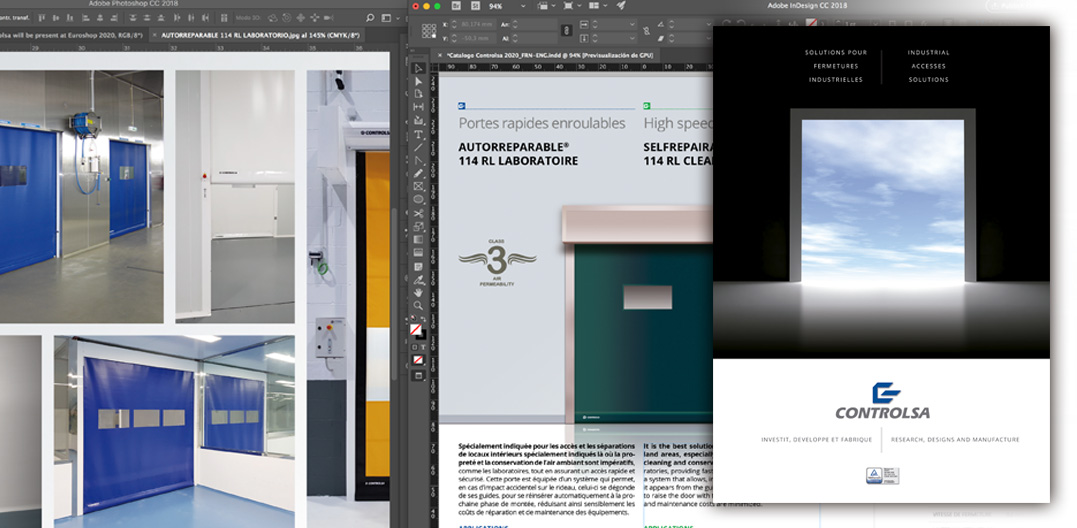Viewport: 1077px width, 528px height.
Task: Click Photoshop's 3D rotate mode icon
Action: tap(273, 18)
